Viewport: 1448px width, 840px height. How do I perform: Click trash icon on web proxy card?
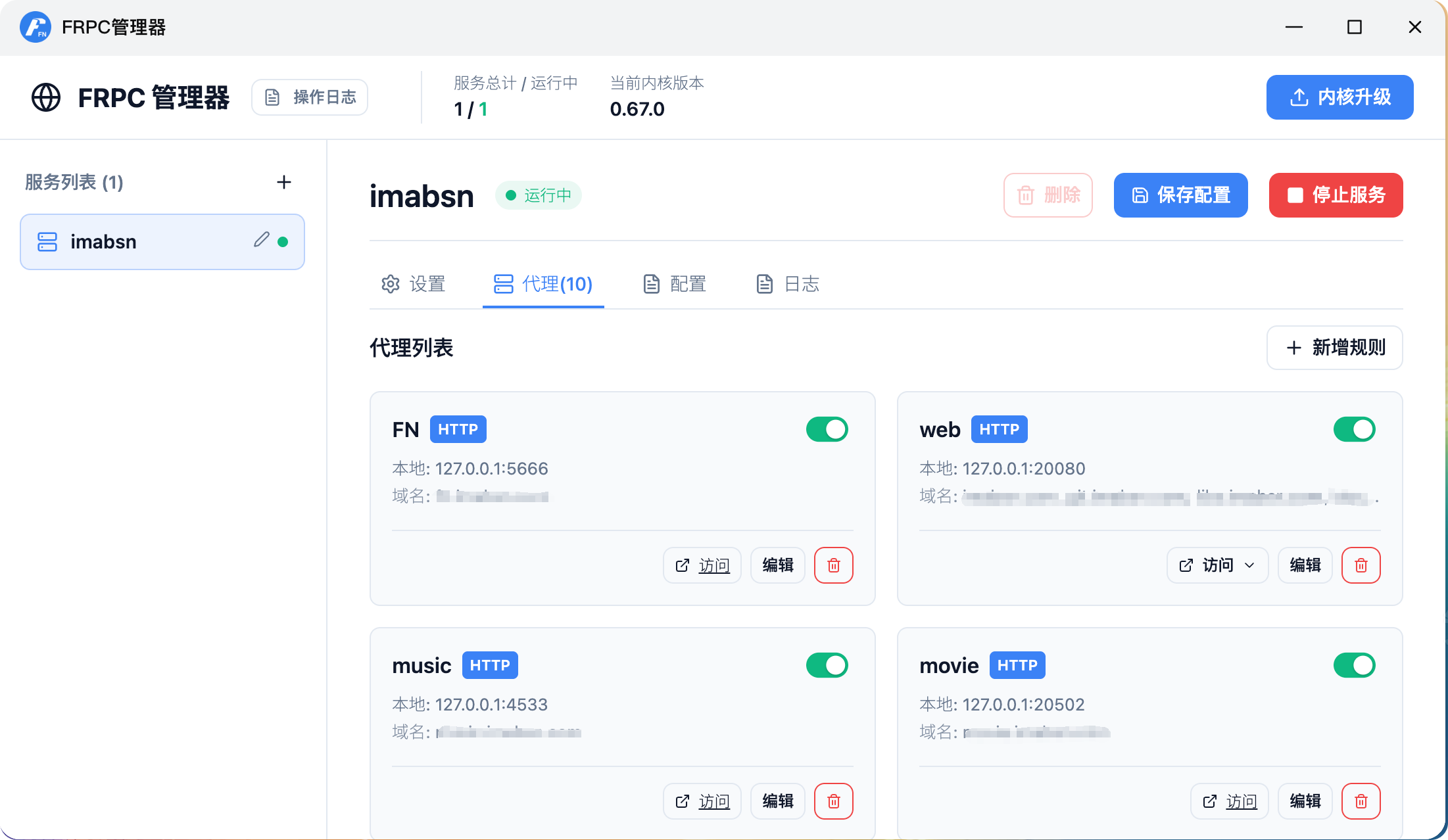coord(1361,565)
